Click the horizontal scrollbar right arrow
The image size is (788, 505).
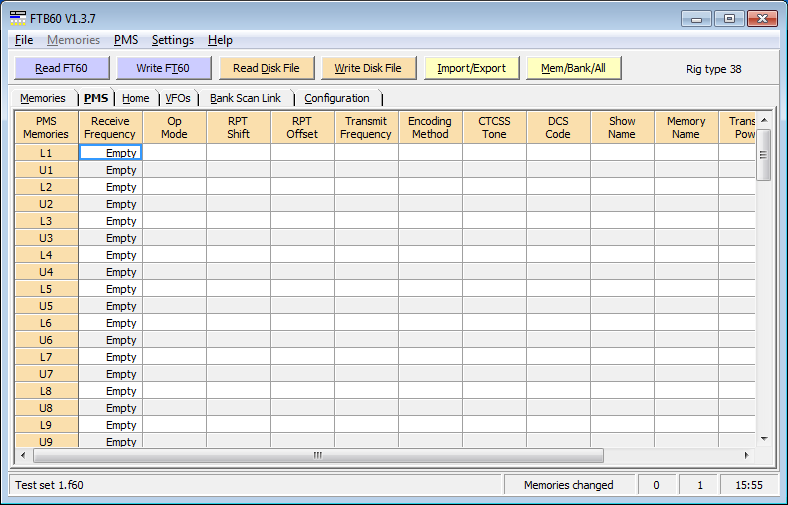click(x=747, y=455)
